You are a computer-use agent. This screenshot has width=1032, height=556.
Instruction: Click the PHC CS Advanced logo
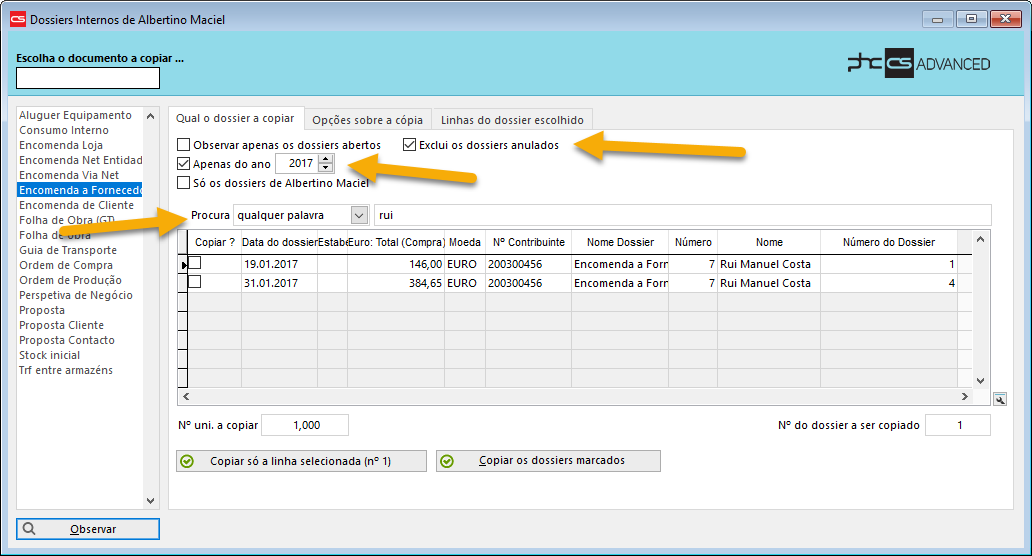[918, 64]
